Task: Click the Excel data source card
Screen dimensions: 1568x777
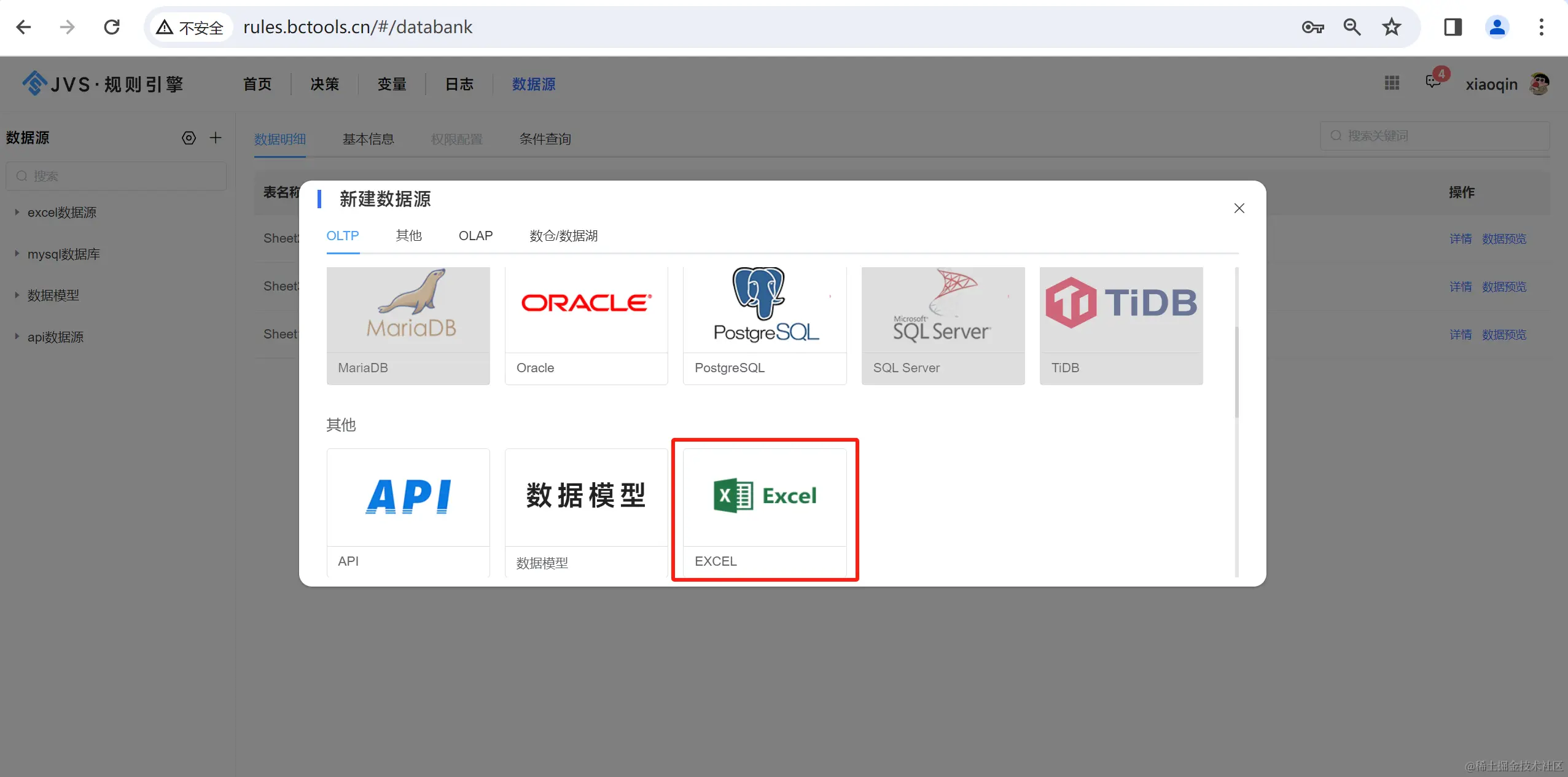Action: click(765, 511)
